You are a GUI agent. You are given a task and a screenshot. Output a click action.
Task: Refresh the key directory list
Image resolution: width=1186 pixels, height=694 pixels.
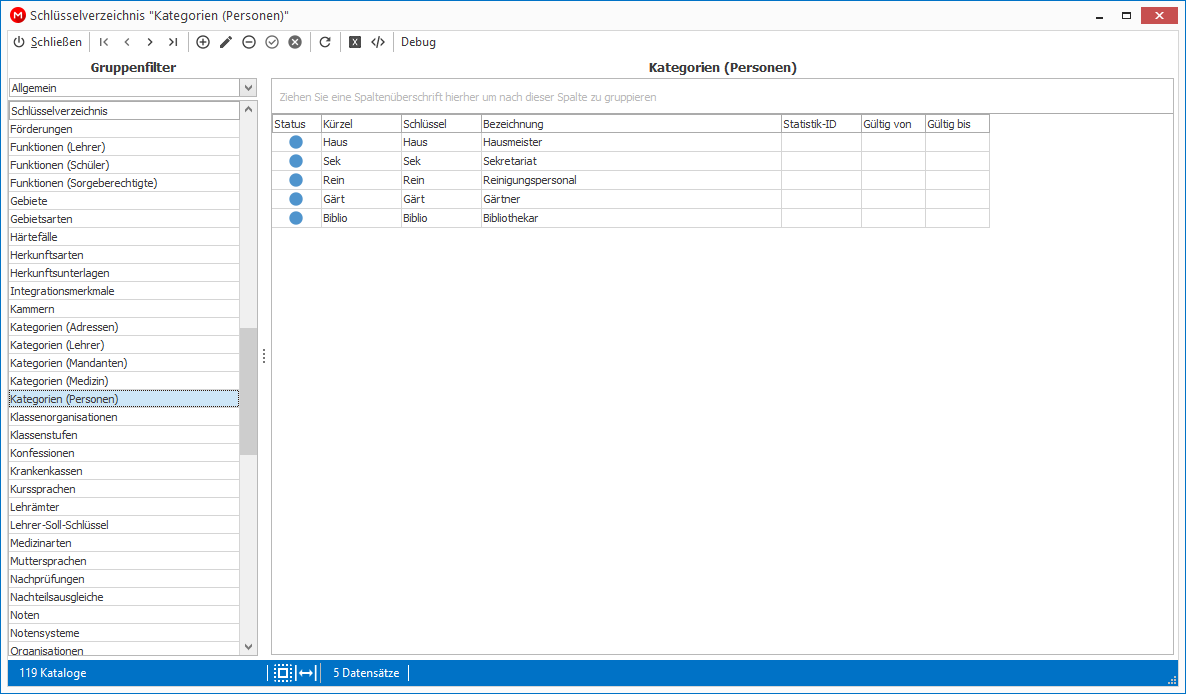(325, 42)
